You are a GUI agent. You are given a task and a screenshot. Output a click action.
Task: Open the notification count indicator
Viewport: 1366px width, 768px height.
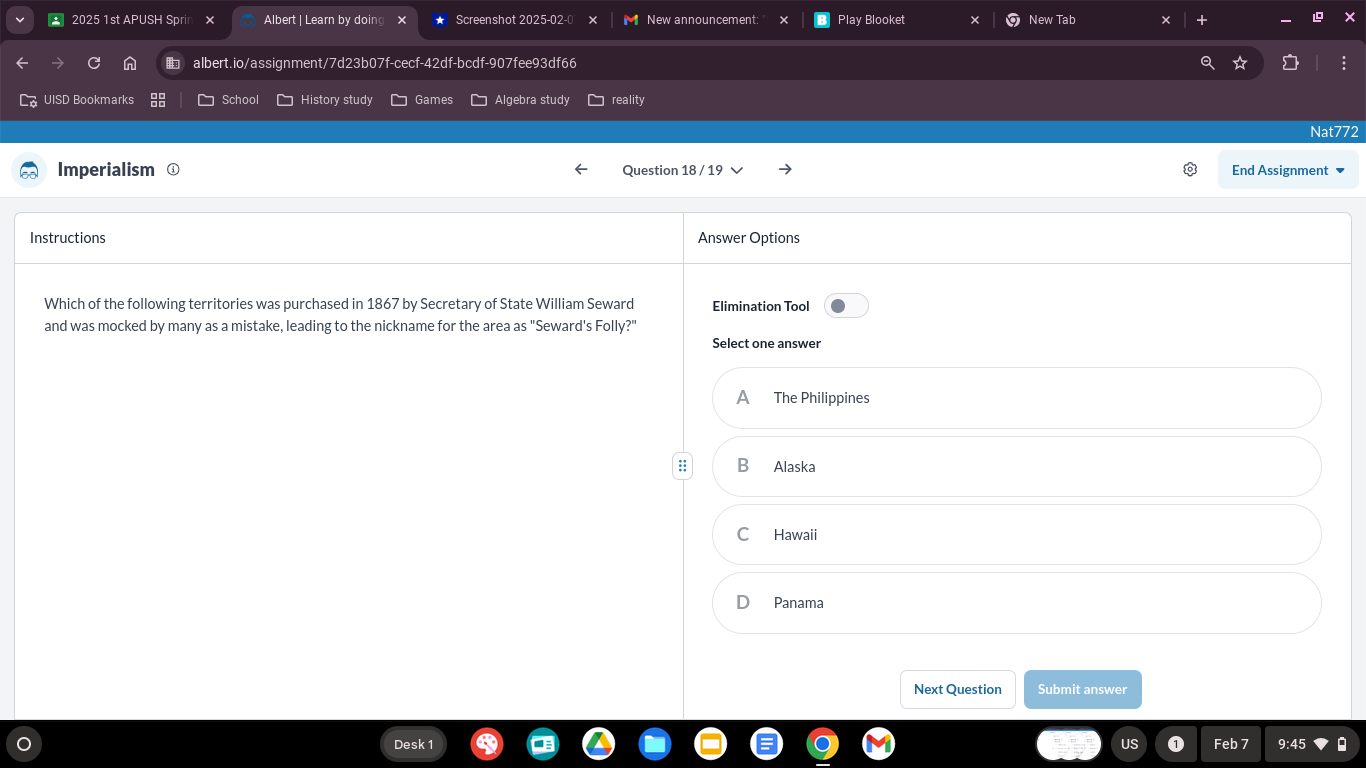tap(1176, 744)
